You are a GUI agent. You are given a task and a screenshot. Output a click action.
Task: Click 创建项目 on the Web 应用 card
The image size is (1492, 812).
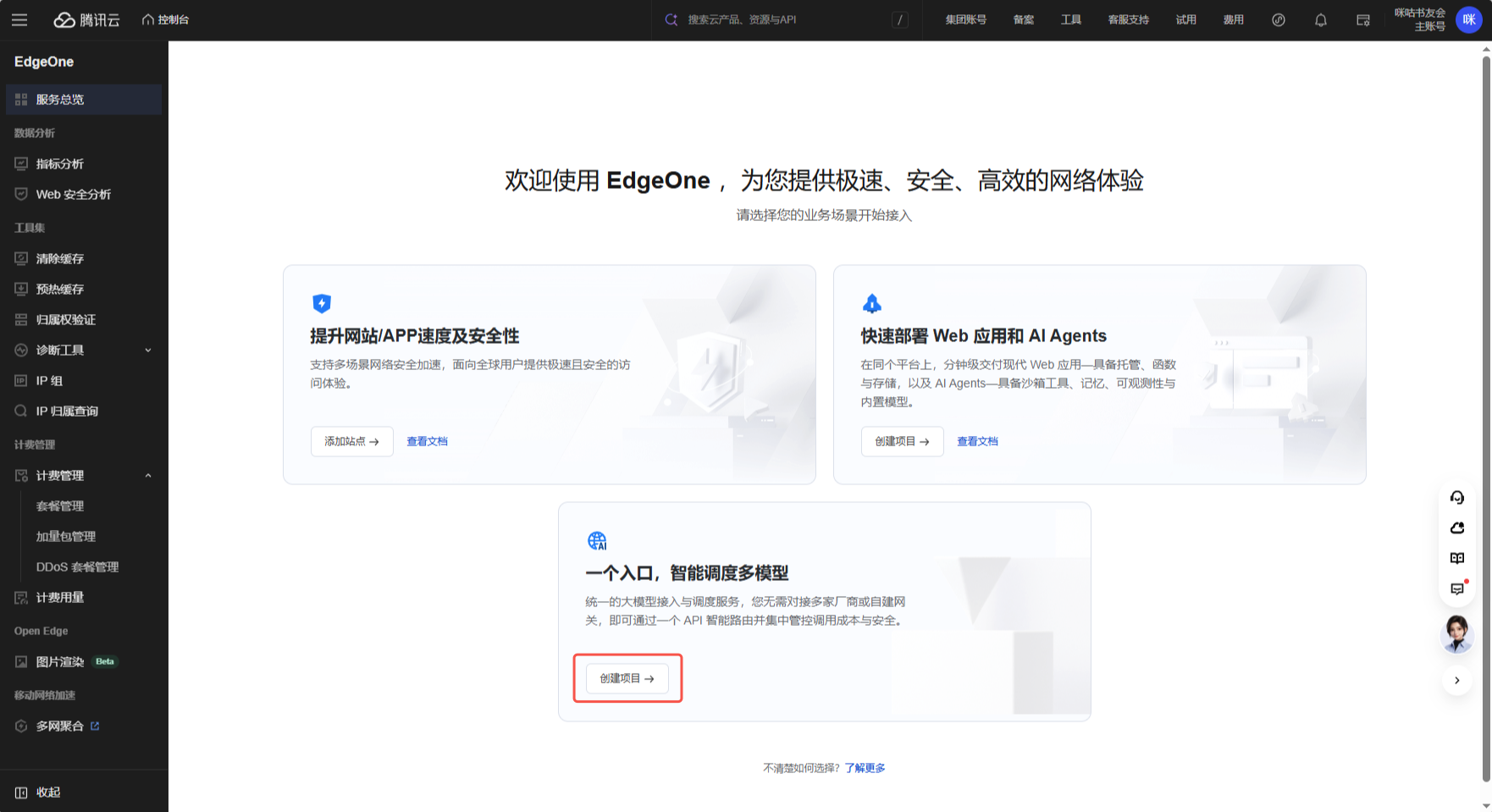click(902, 441)
